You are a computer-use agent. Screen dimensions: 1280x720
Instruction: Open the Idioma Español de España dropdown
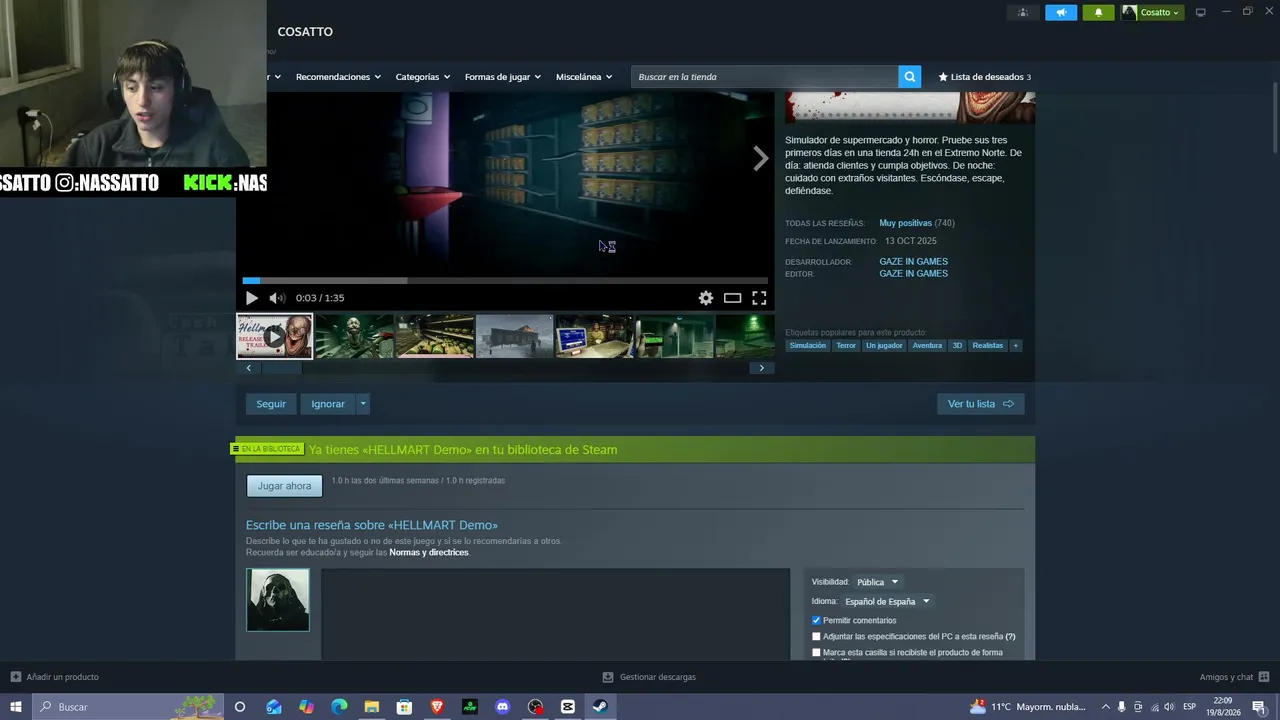[x=887, y=602]
